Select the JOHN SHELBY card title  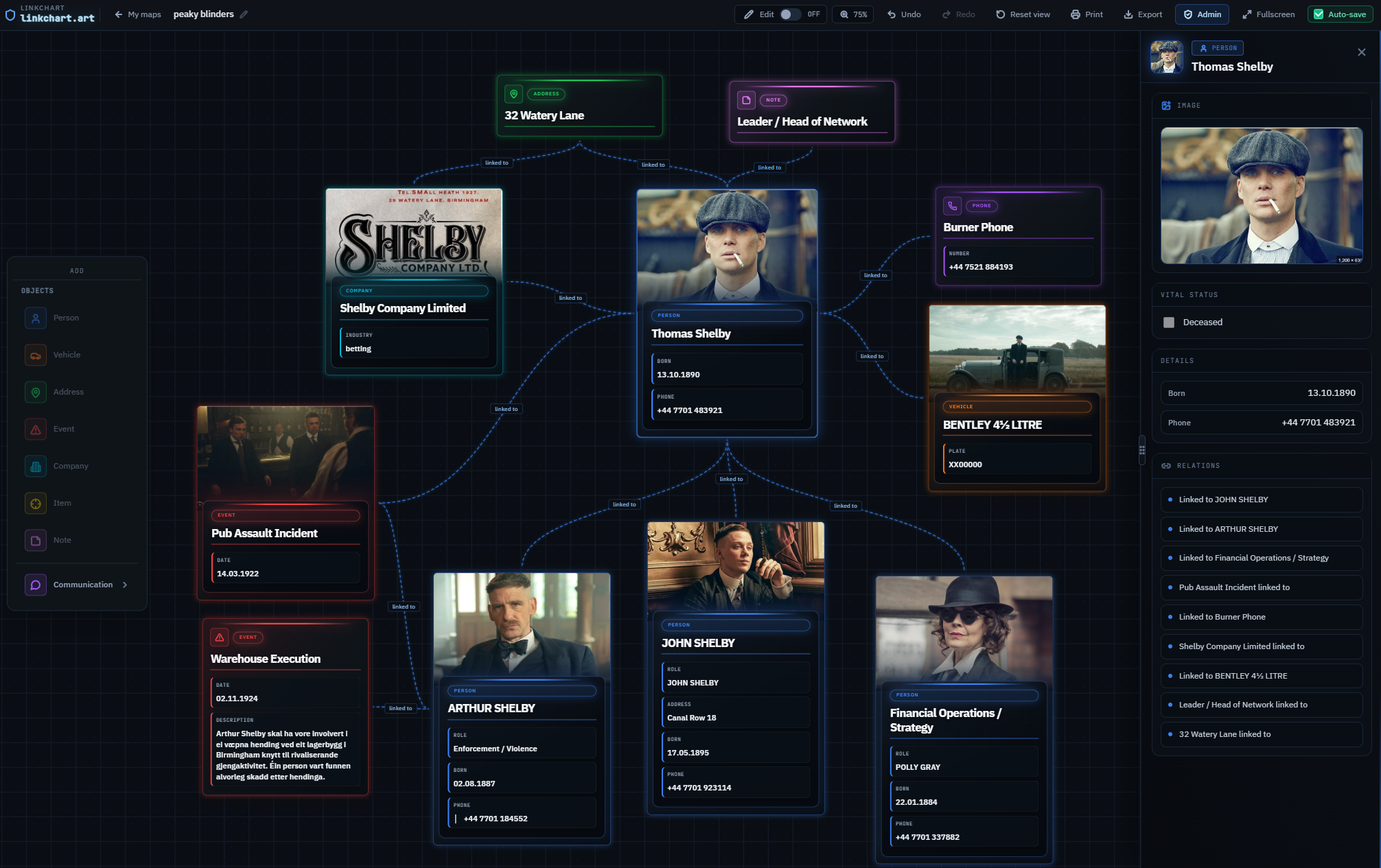pos(698,644)
